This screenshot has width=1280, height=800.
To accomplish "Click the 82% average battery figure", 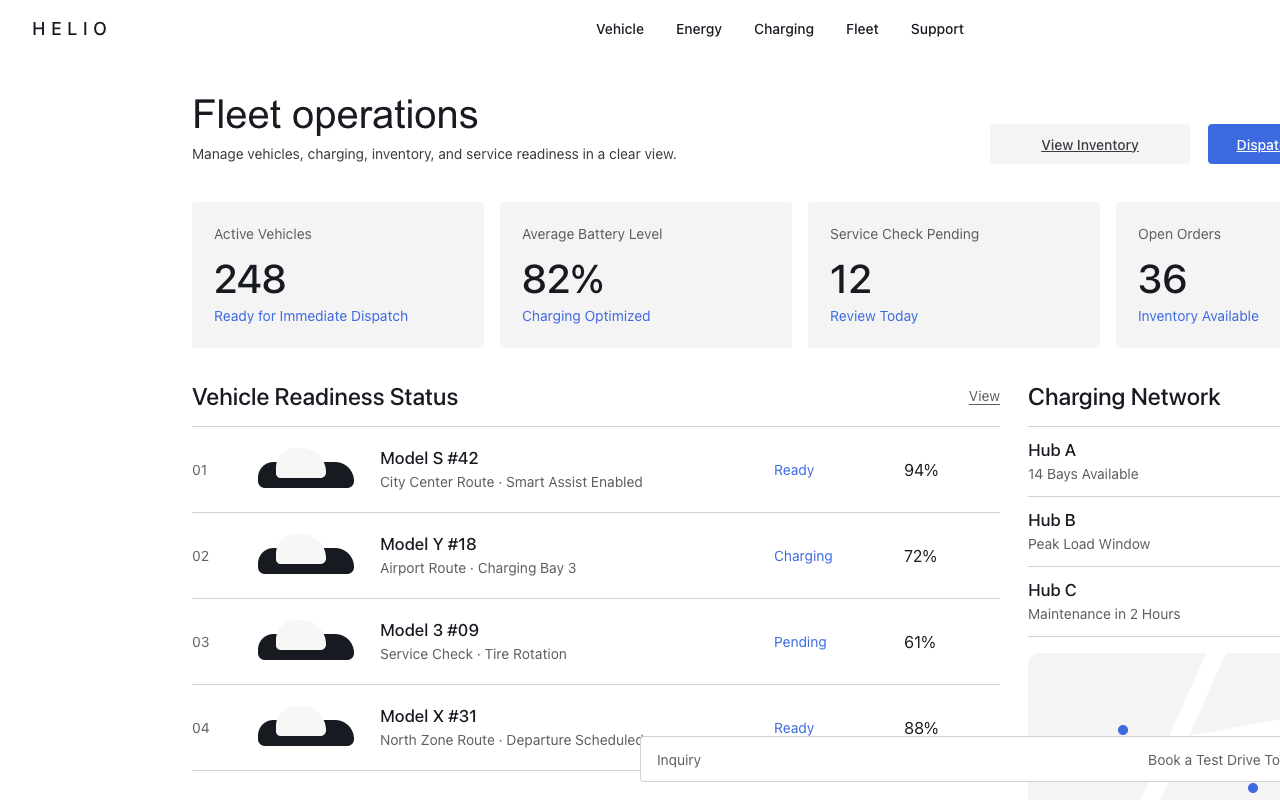I will pyautogui.click(x=563, y=279).
